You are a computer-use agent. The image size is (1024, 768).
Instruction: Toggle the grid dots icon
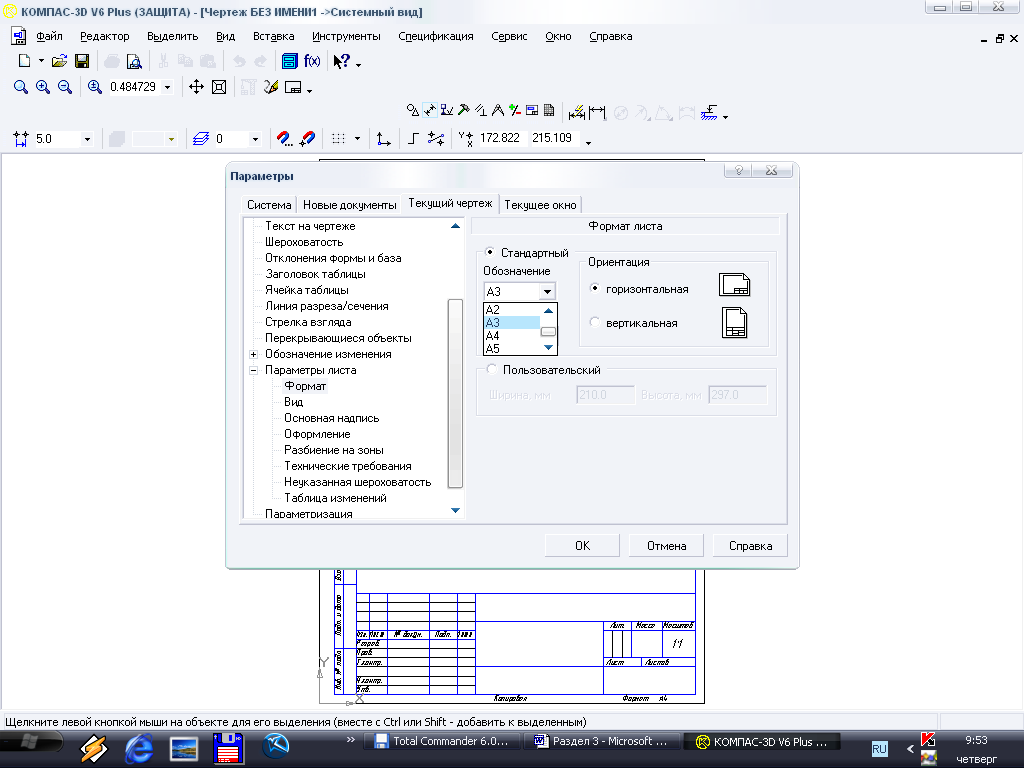tap(338, 138)
